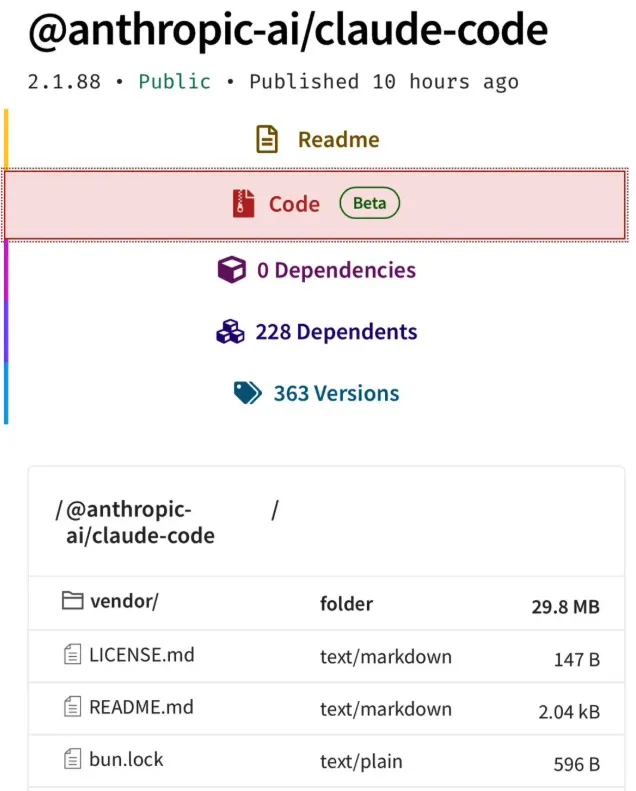Open the LICENSE.md file

pos(142,656)
